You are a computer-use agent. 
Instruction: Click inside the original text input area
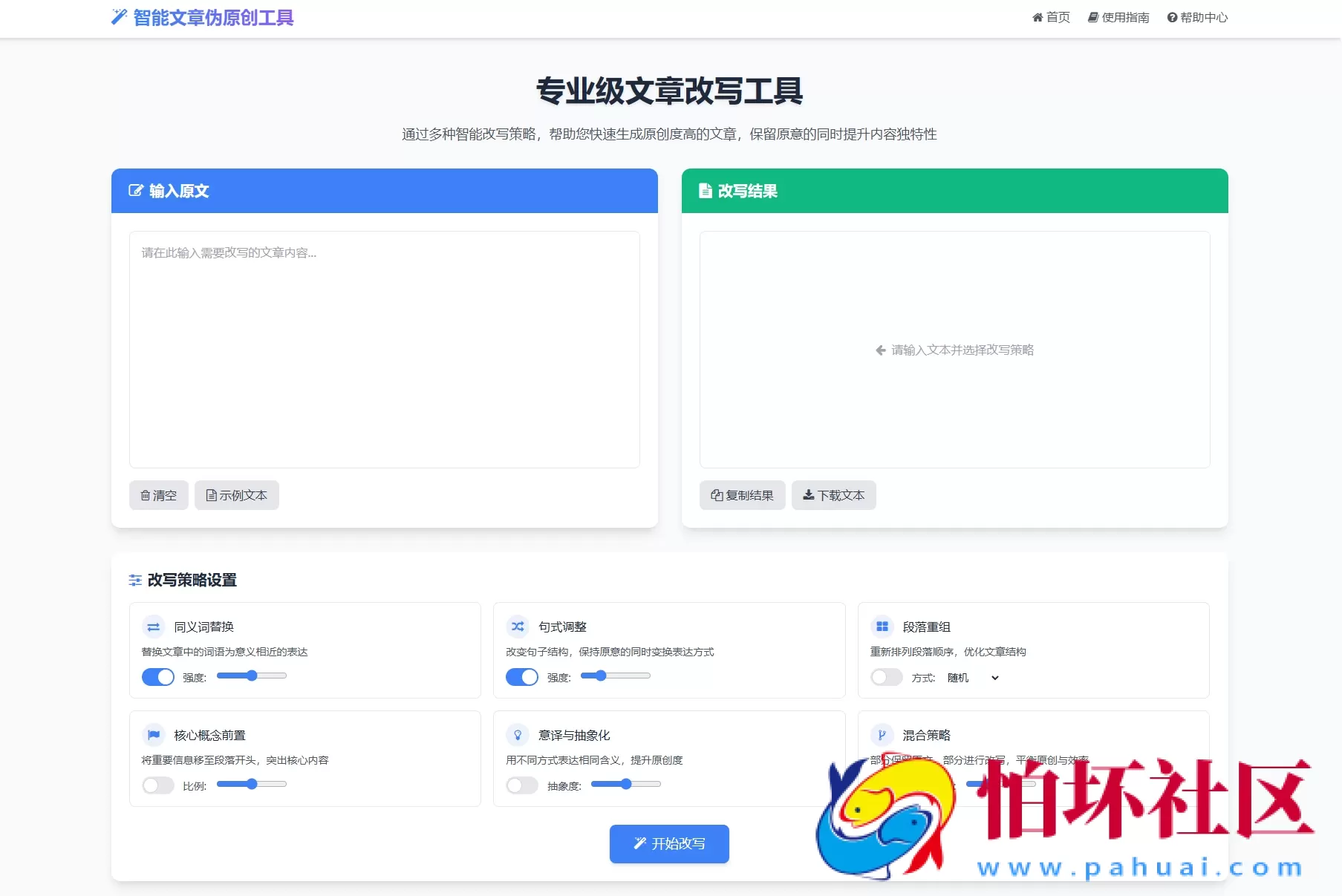click(384, 349)
